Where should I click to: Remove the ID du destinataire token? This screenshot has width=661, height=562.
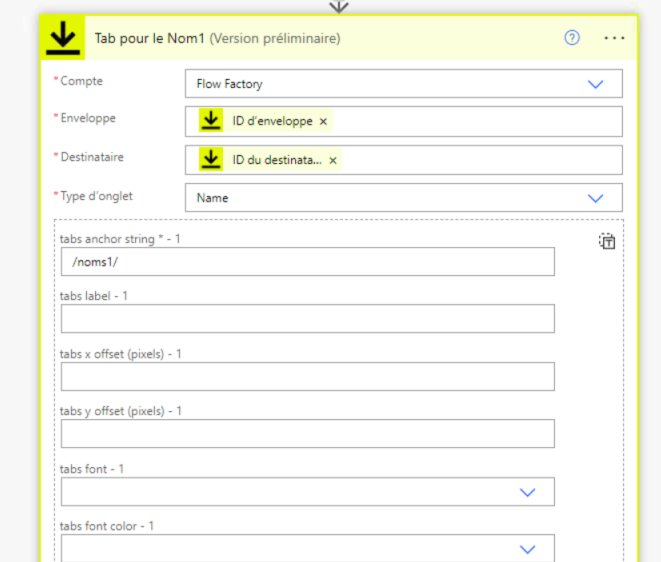tap(333, 160)
